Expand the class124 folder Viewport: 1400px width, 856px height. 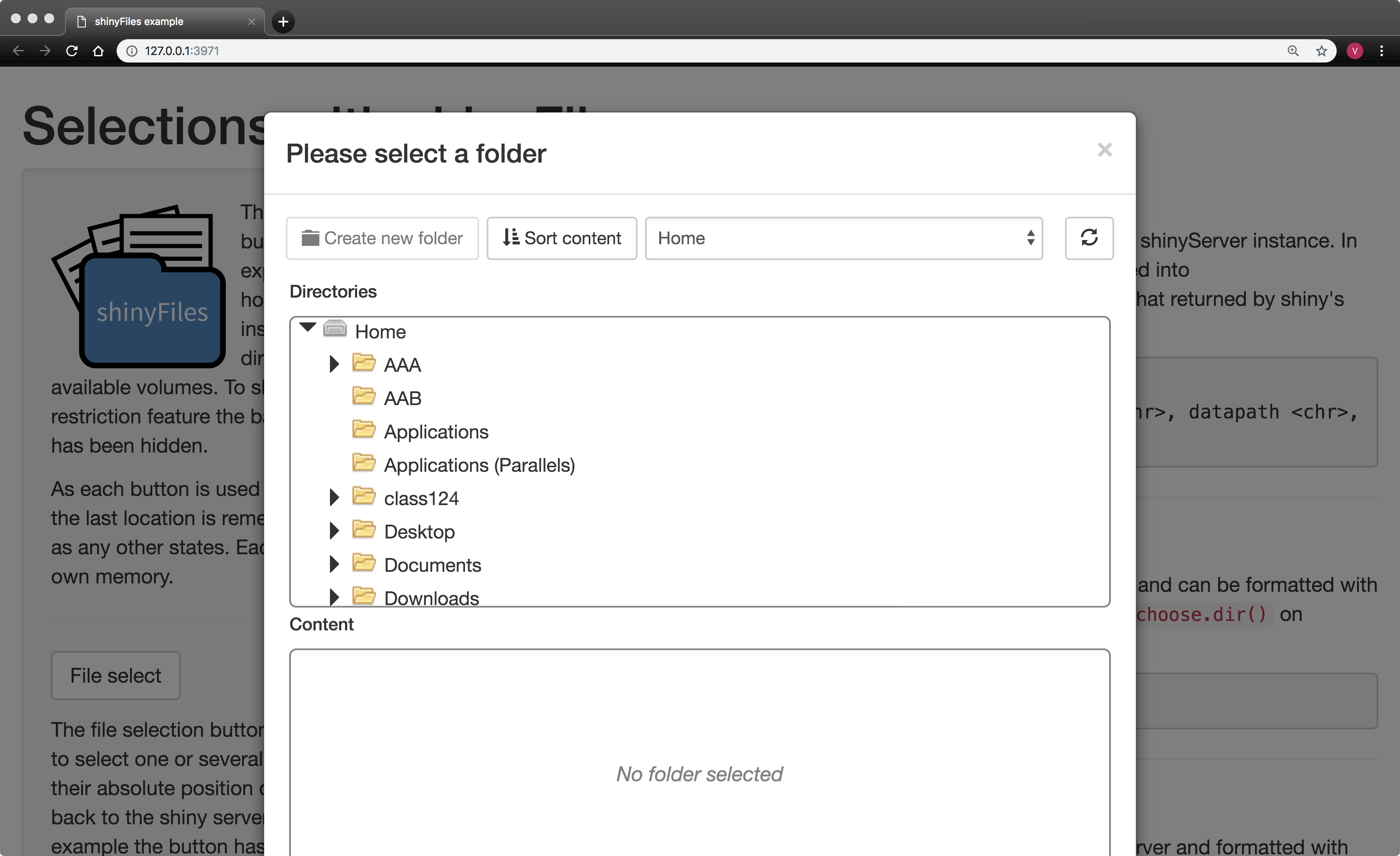tap(334, 497)
